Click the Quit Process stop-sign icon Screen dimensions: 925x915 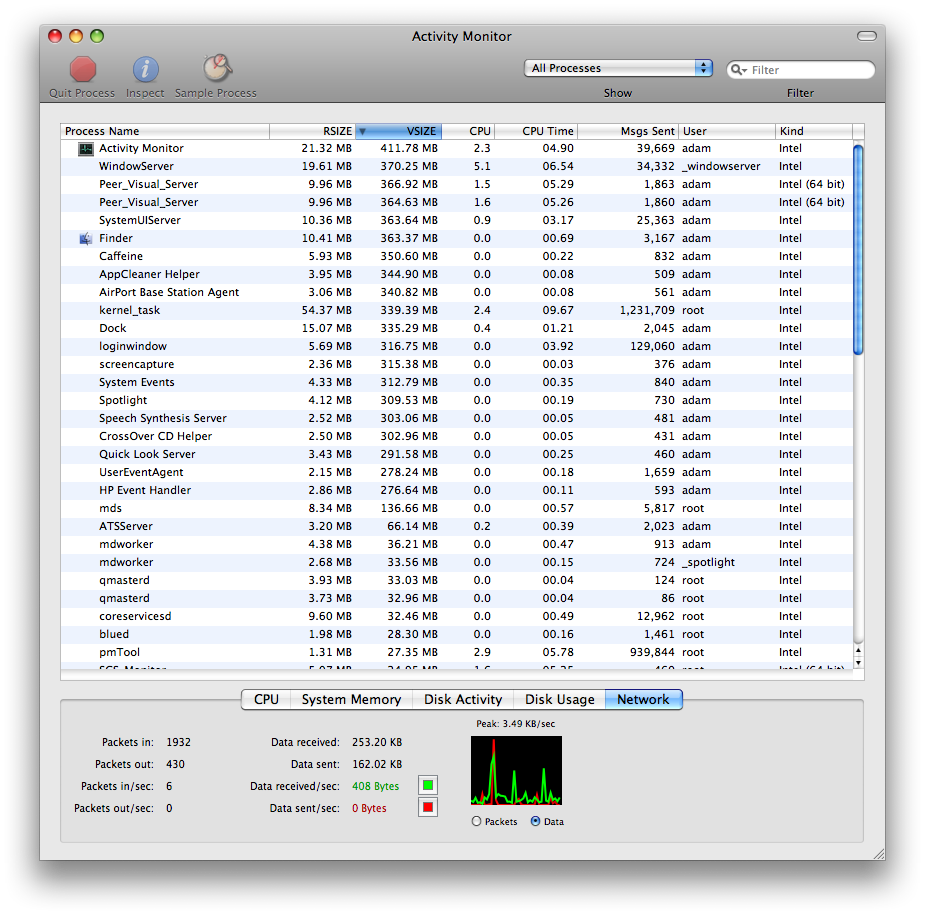(83, 70)
